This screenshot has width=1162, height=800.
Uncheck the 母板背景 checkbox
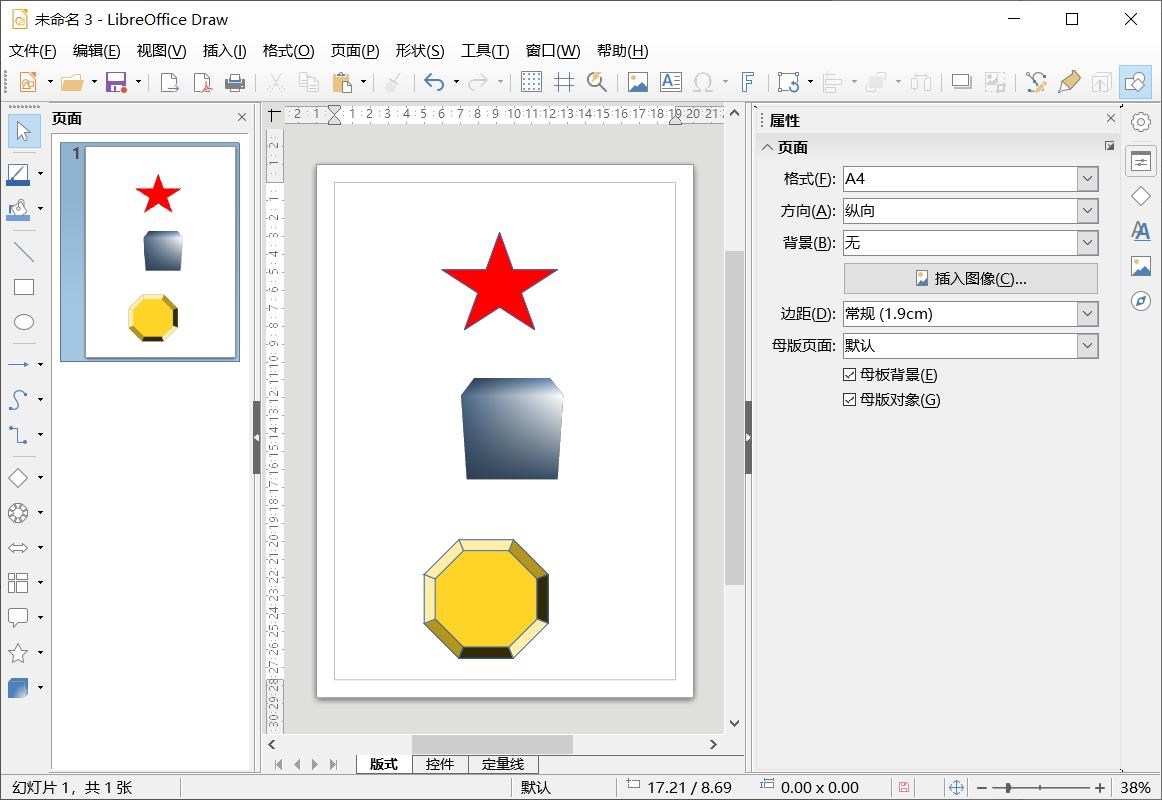tap(850, 375)
